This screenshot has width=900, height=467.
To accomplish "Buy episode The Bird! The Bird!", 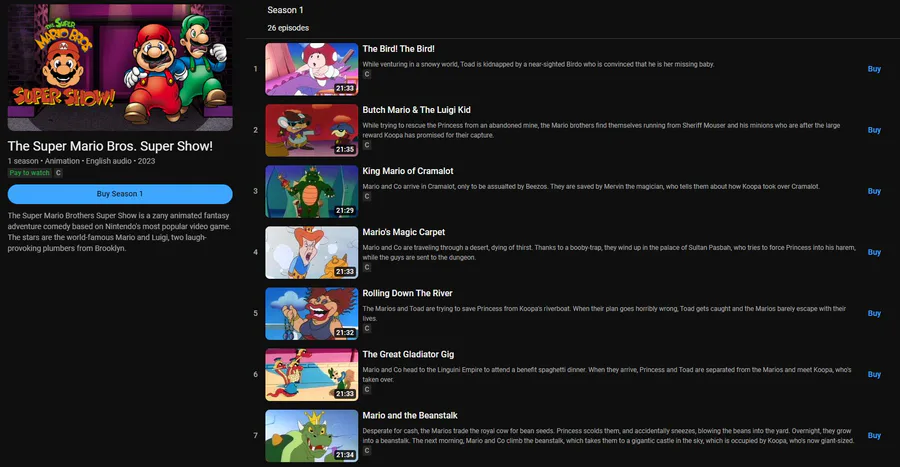I will tap(874, 69).
